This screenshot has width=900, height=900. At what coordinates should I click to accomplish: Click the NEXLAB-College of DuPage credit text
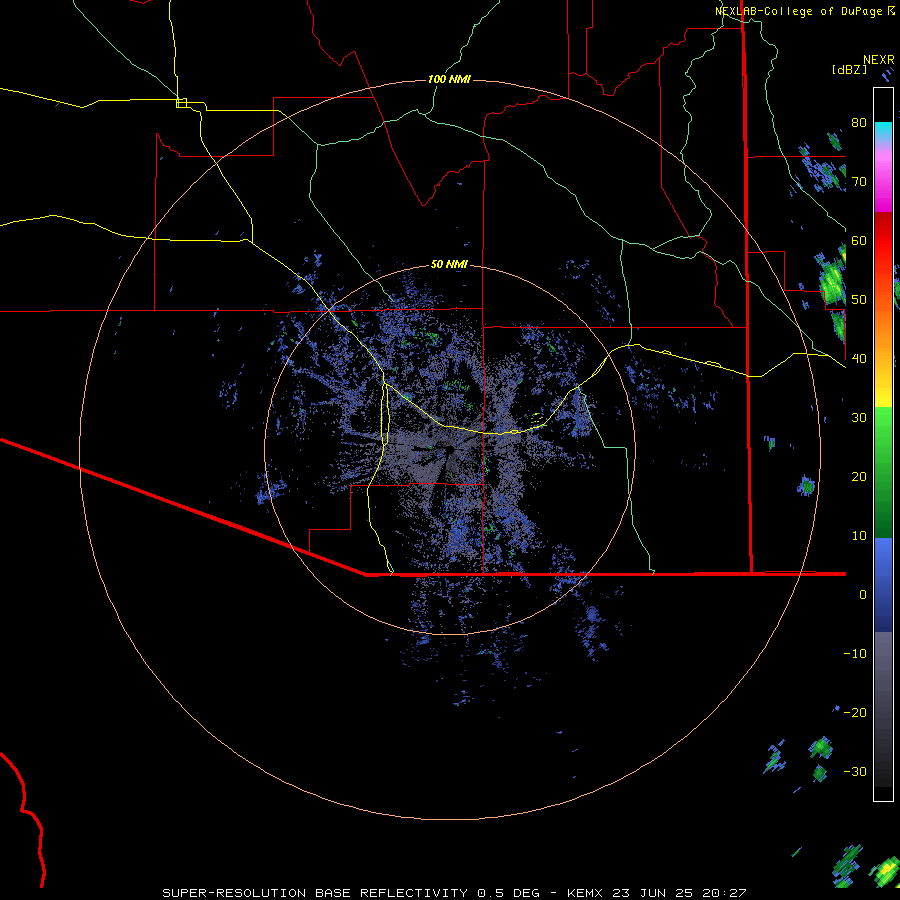[x=799, y=11]
